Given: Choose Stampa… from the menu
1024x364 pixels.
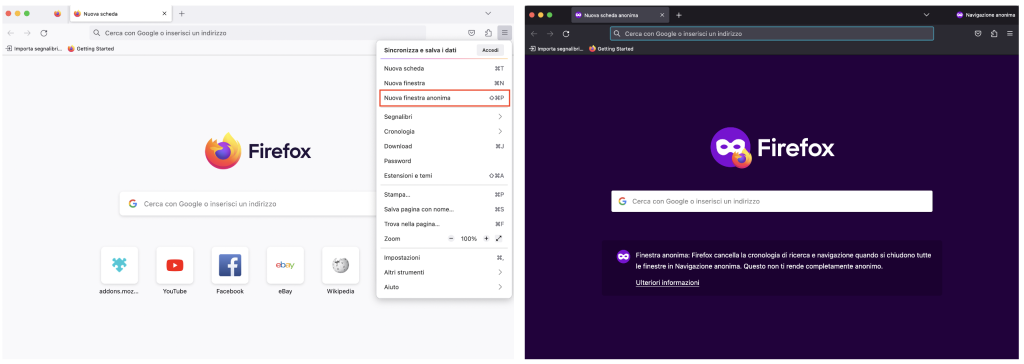Looking at the screenshot, I should (444, 194).
